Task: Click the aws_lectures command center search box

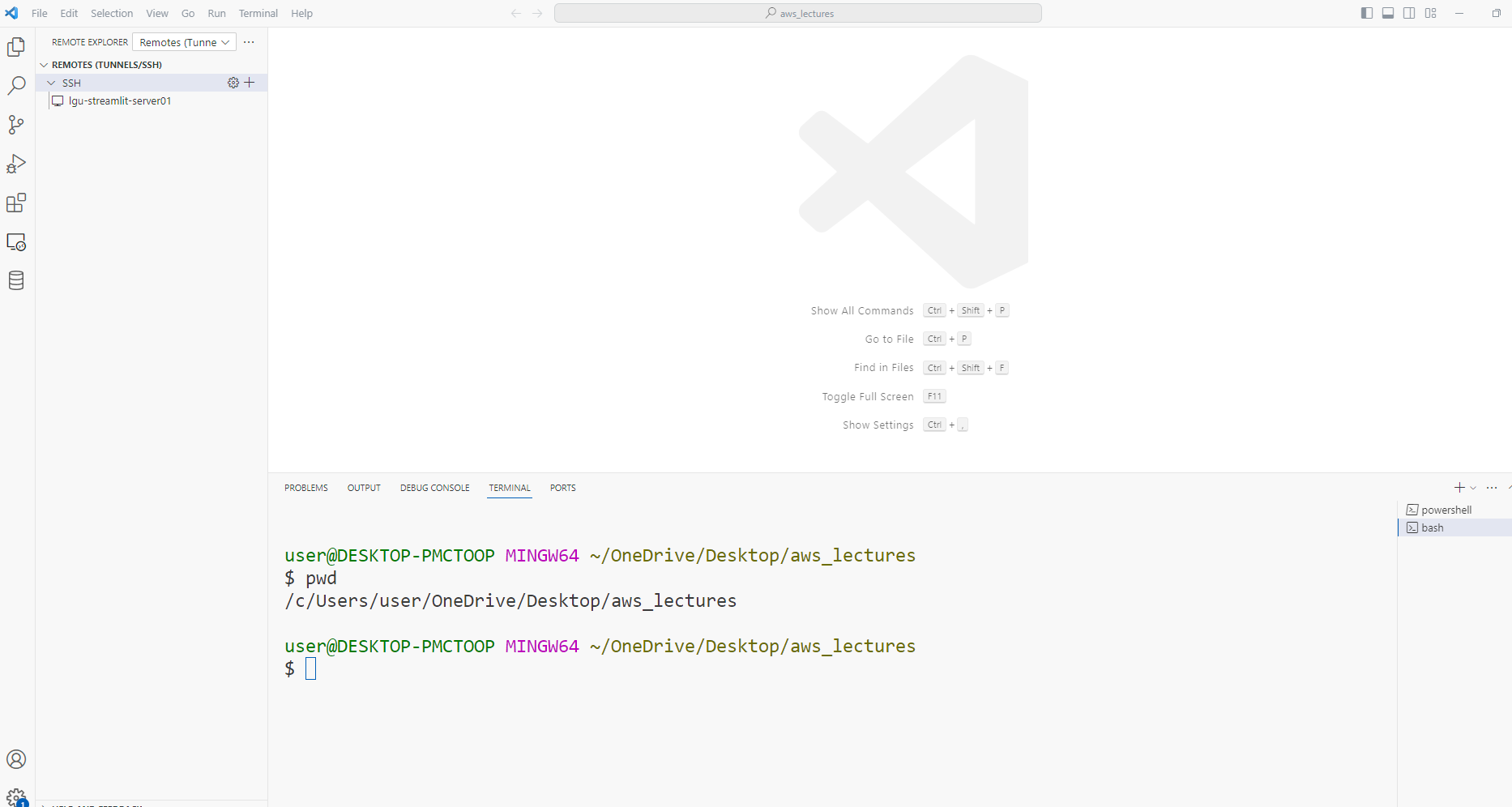Action: (798, 13)
